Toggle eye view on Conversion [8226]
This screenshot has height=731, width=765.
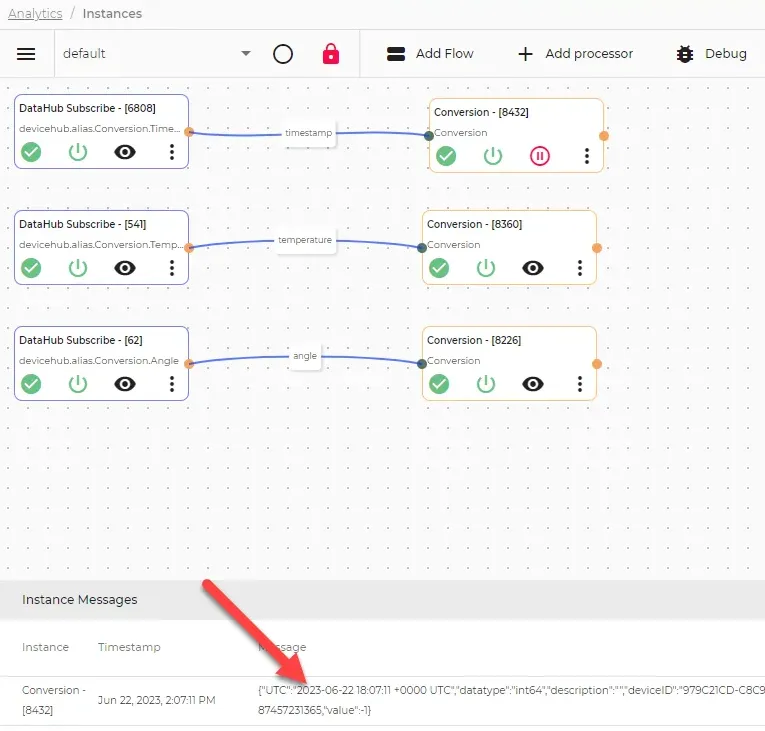[x=533, y=384]
